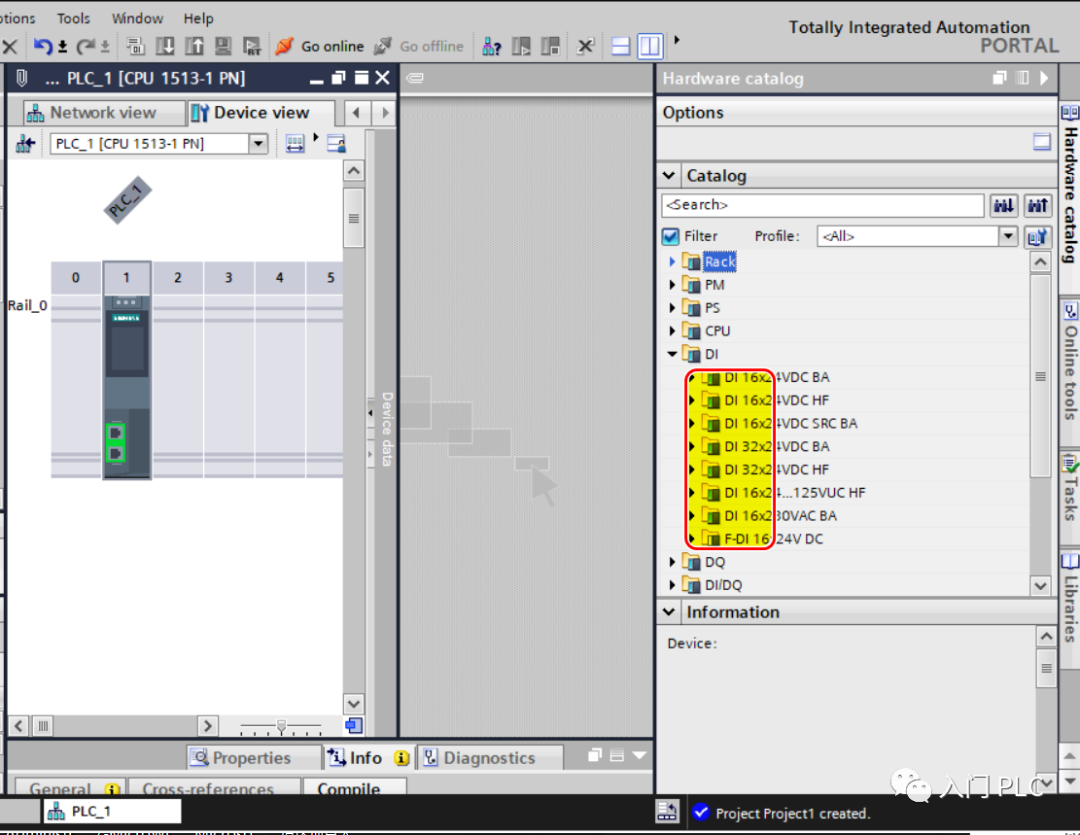Image resolution: width=1080 pixels, height=835 pixels.
Task: Move the device view zoom slider
Action: pos(281,725)
